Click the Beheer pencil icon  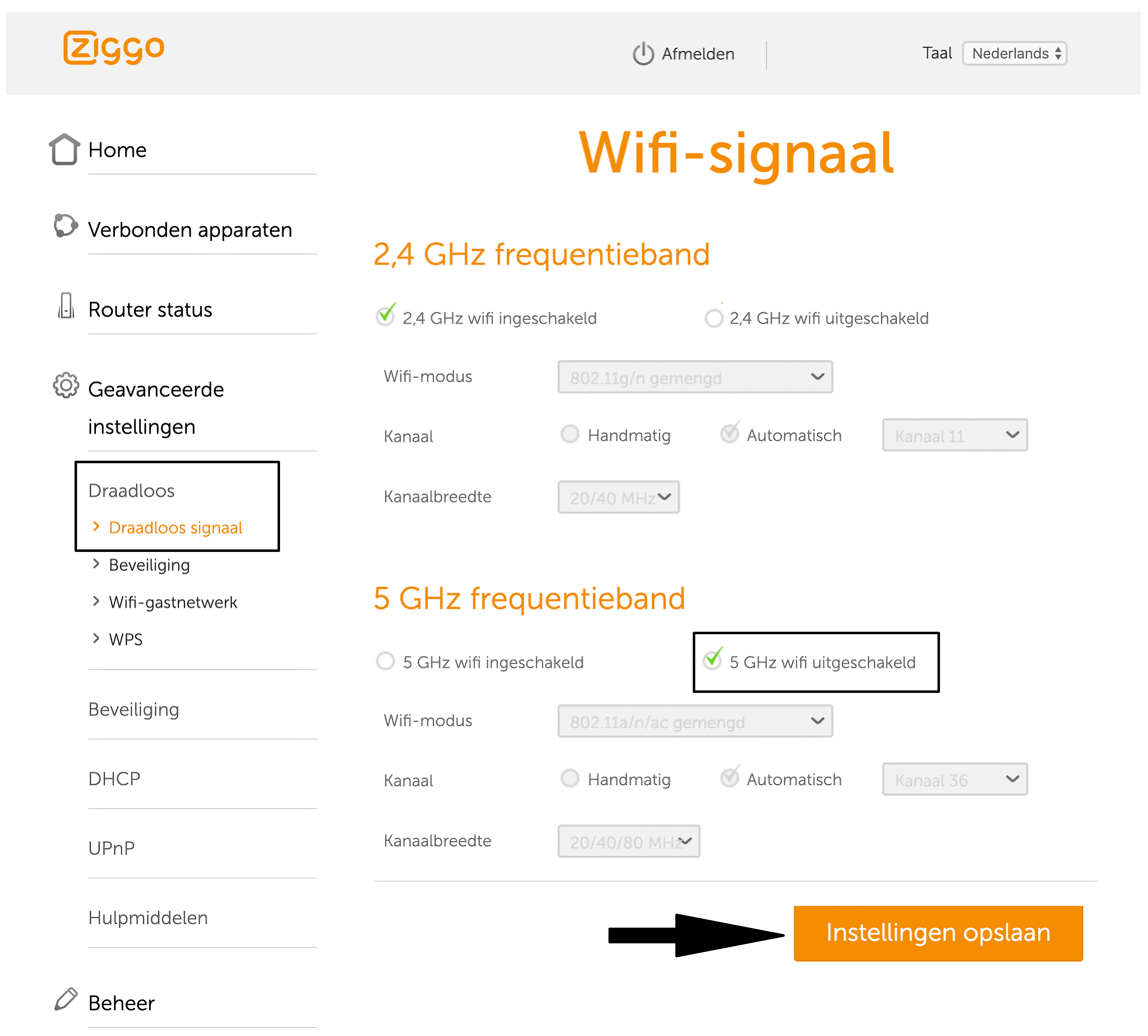tap(65, 1000)
